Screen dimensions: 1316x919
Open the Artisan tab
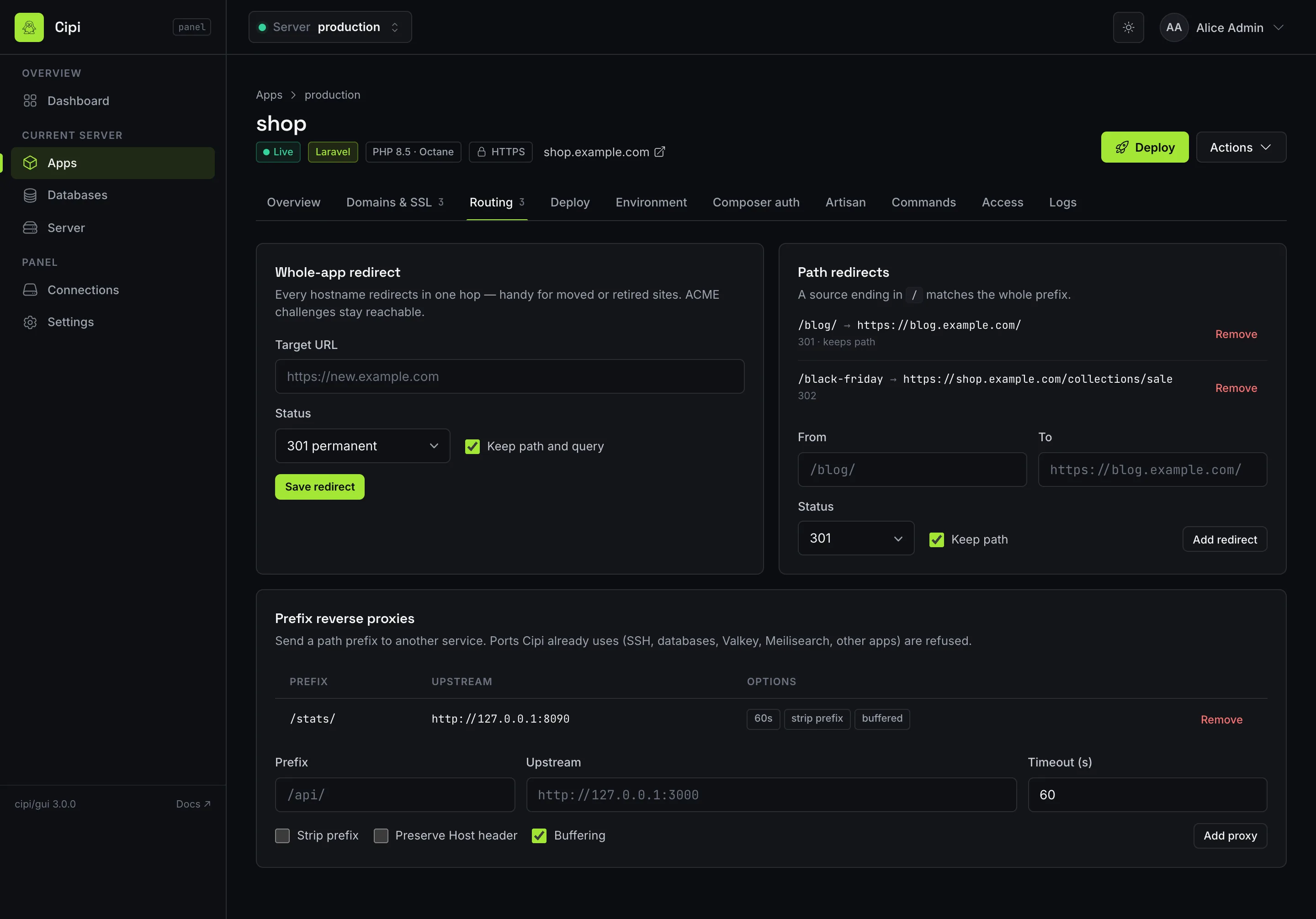(x=845, y=202)
